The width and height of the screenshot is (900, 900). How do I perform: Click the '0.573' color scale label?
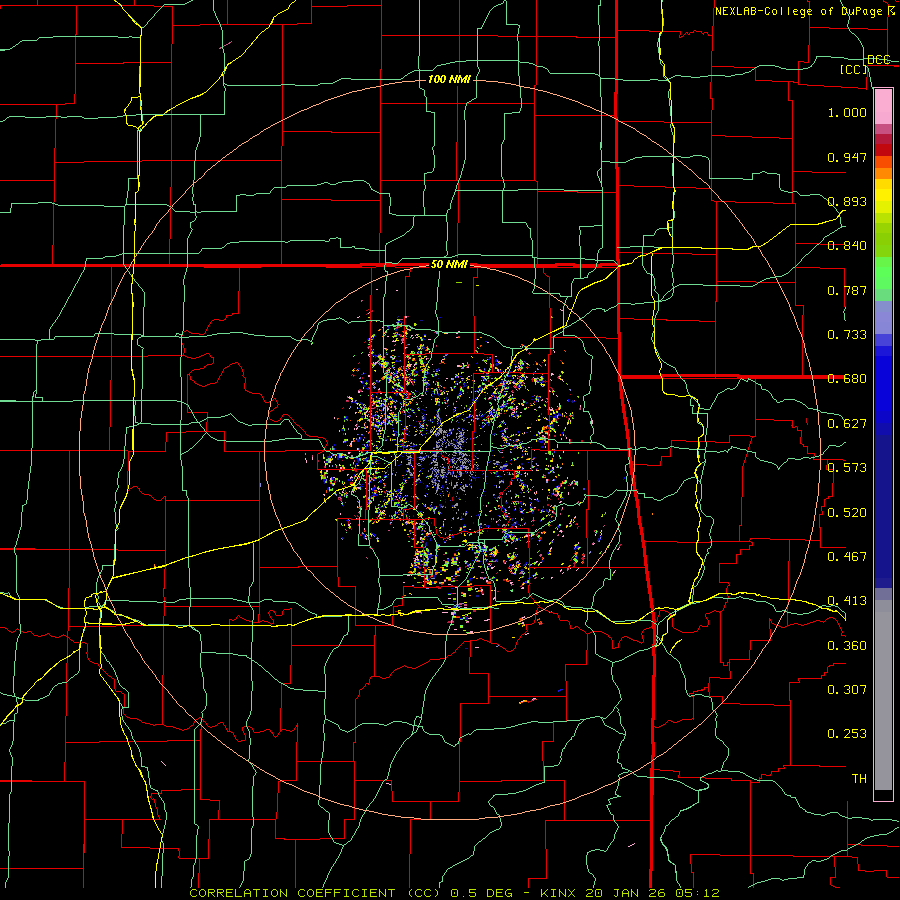pos(847,468)
